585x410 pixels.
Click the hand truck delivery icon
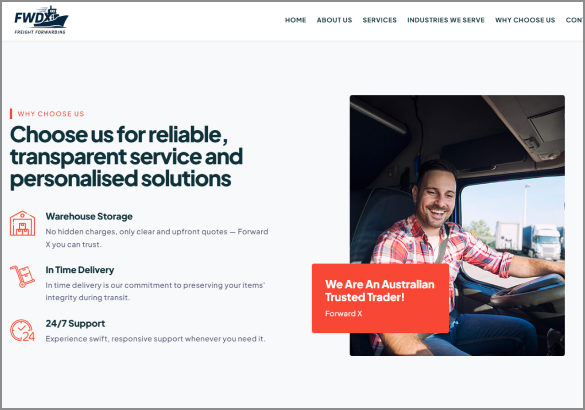(22, 276)
